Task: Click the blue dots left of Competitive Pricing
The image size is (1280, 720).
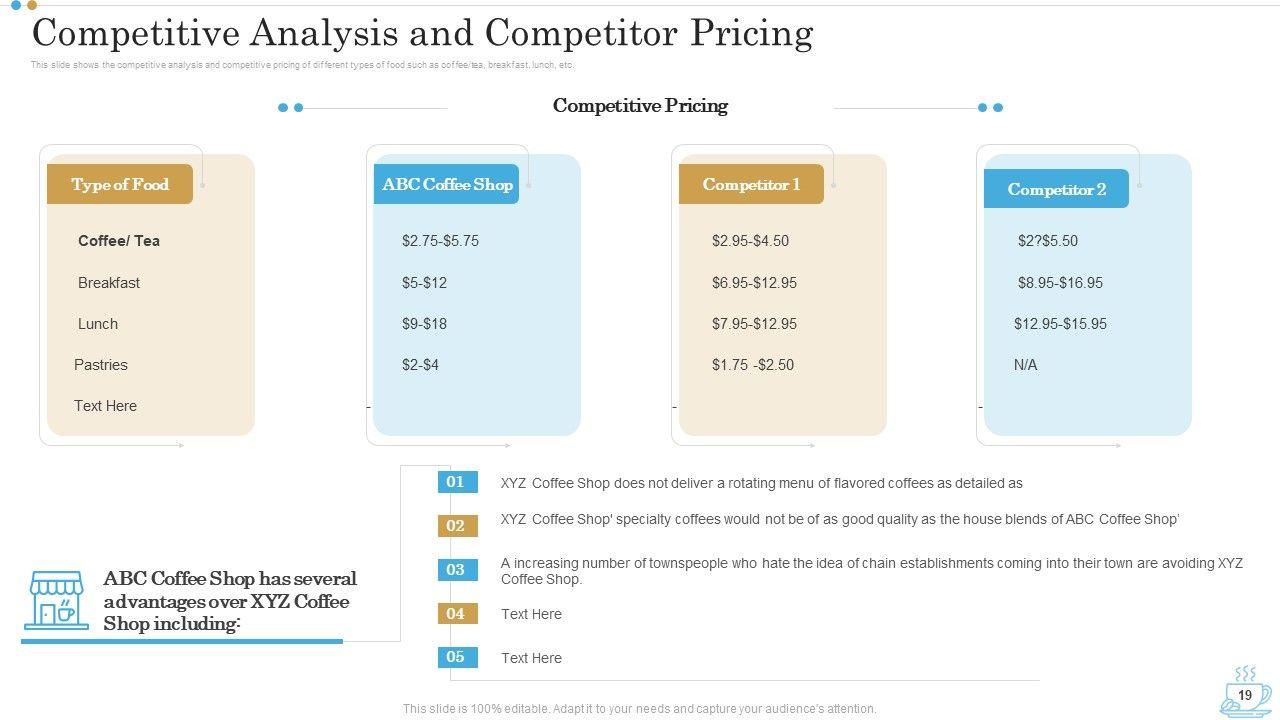Action: (291, 108)
